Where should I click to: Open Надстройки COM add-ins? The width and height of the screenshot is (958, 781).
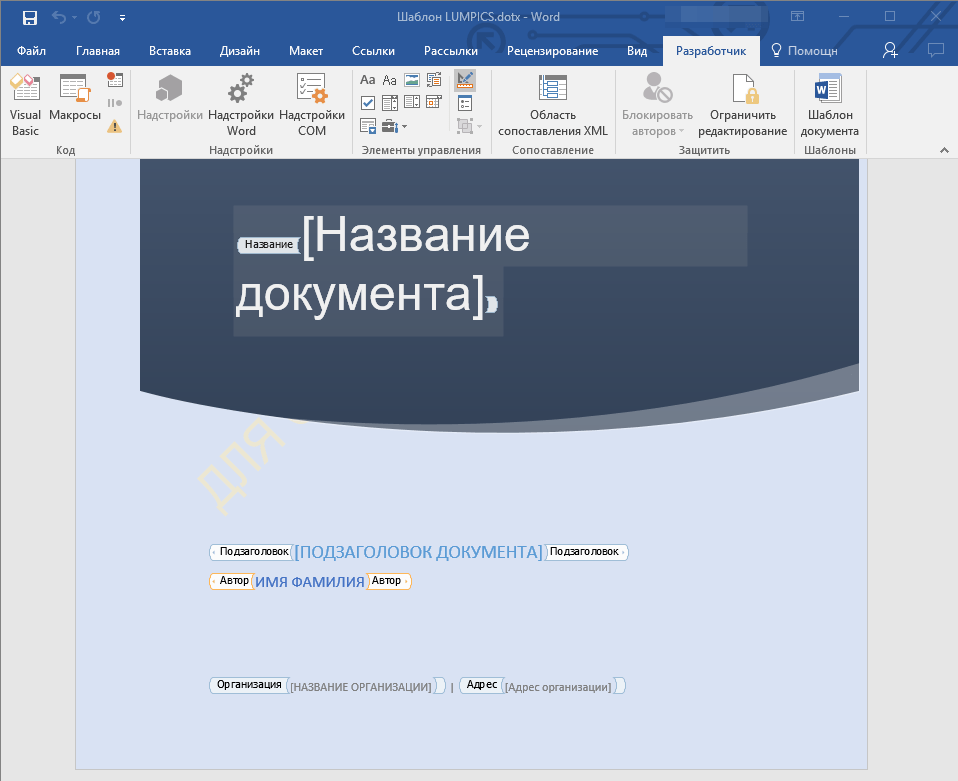pos(312,106)
